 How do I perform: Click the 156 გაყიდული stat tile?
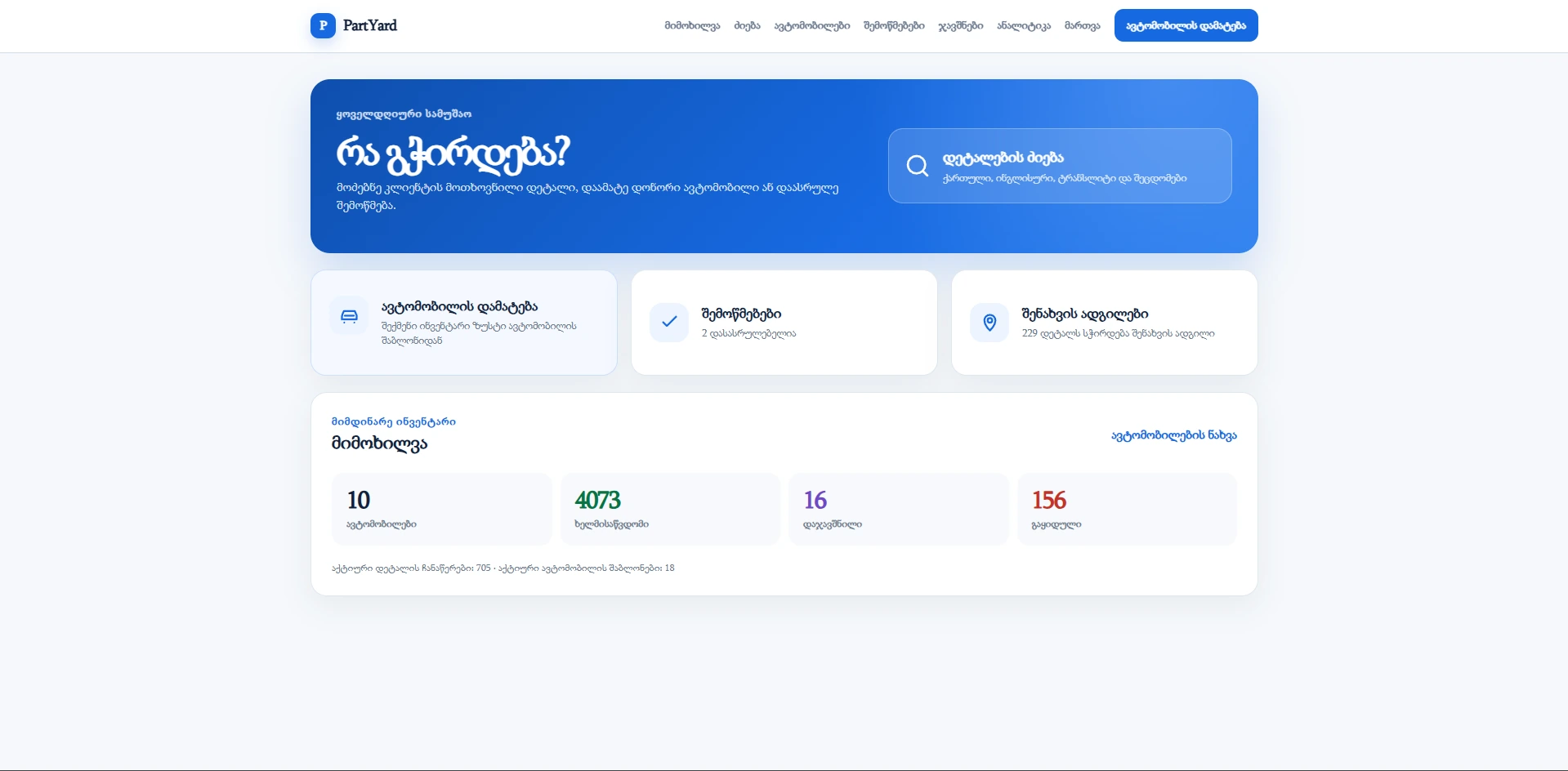point(1127,509)
